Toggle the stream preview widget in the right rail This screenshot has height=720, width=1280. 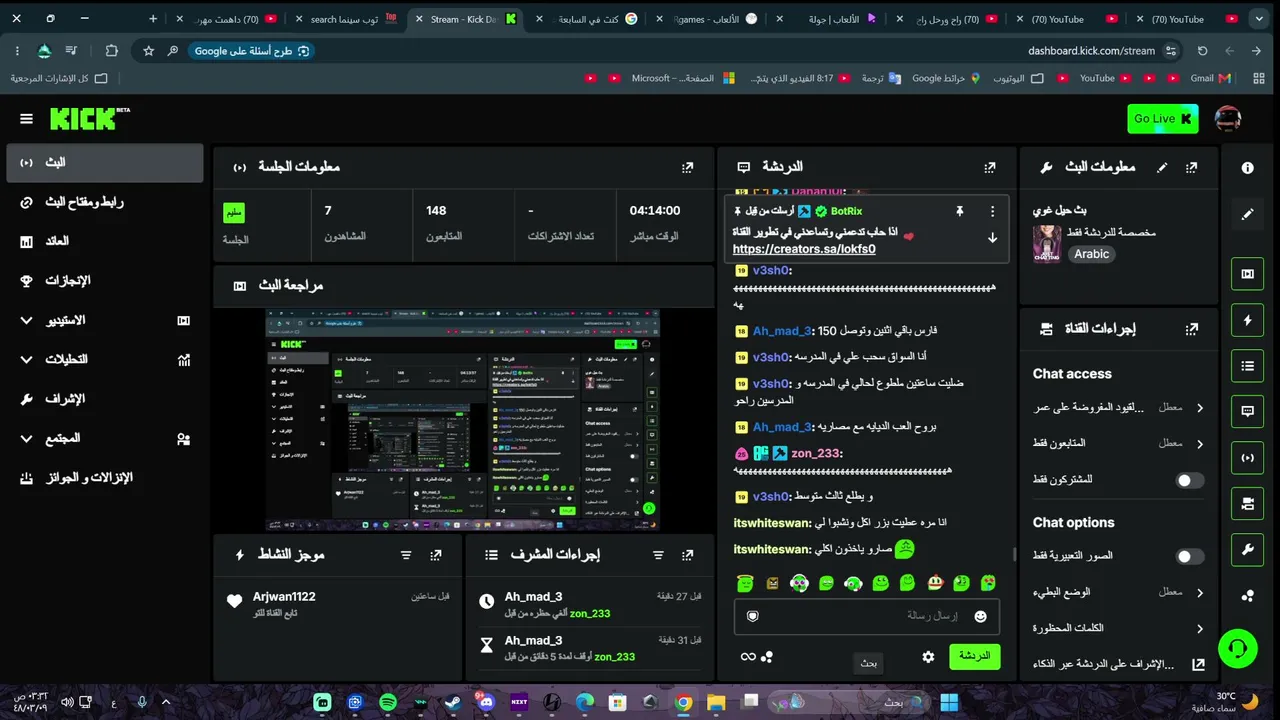tap(1247, 274)
